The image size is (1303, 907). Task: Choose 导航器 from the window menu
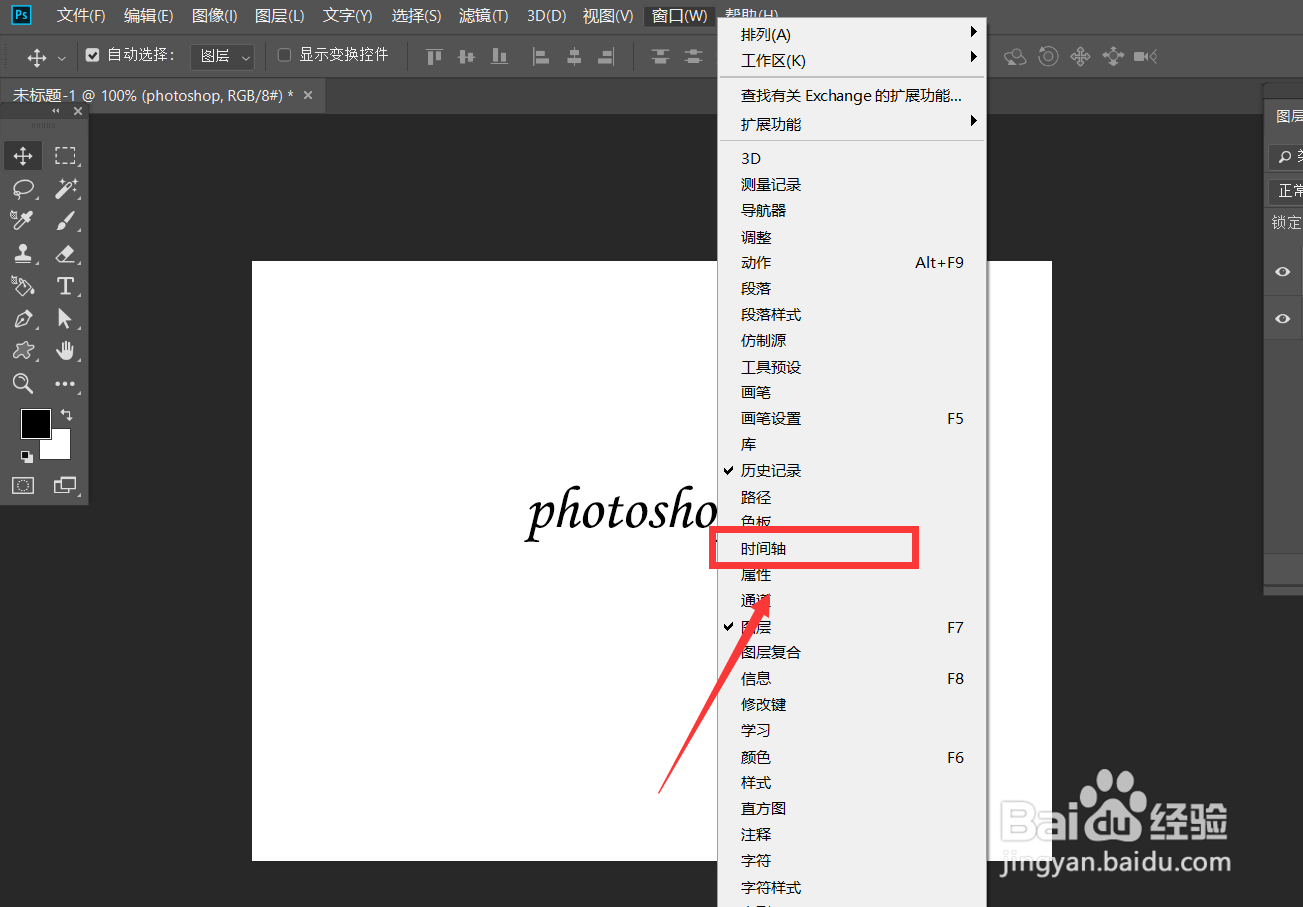click(x=853, y=211)
